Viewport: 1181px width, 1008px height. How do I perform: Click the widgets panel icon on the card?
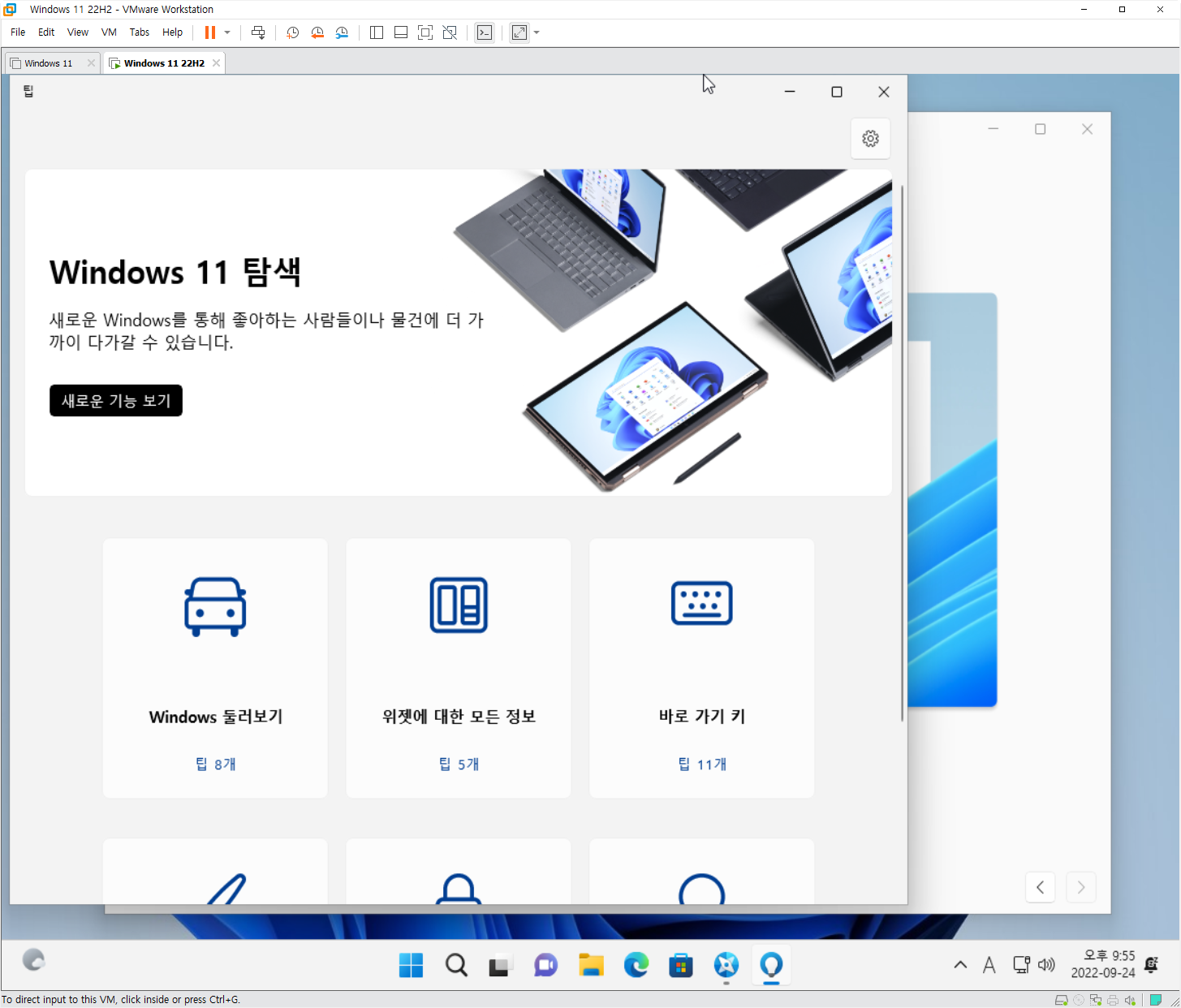click(459, 605)
